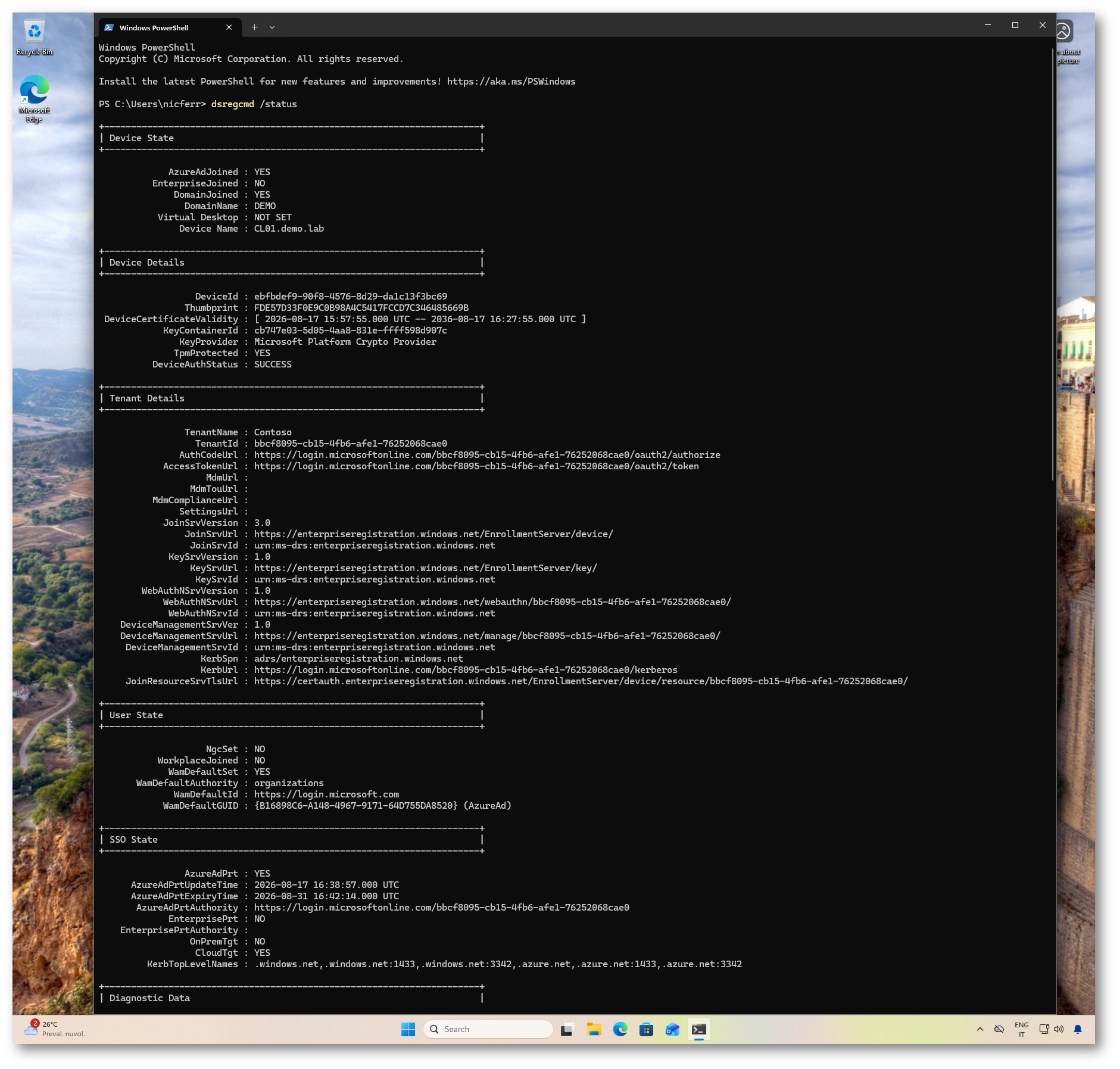Open the network status tray icon
The image size is (1120, 1069).
[x=1044, y=1029]
